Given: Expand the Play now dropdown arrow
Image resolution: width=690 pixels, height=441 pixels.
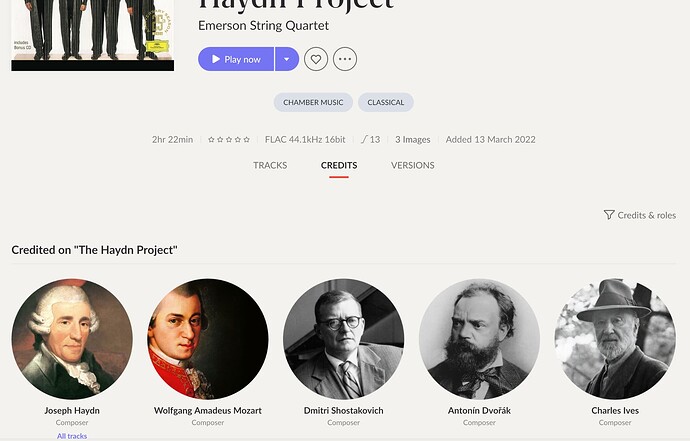Looking at the screenshot, I should (x=287, y=59).
